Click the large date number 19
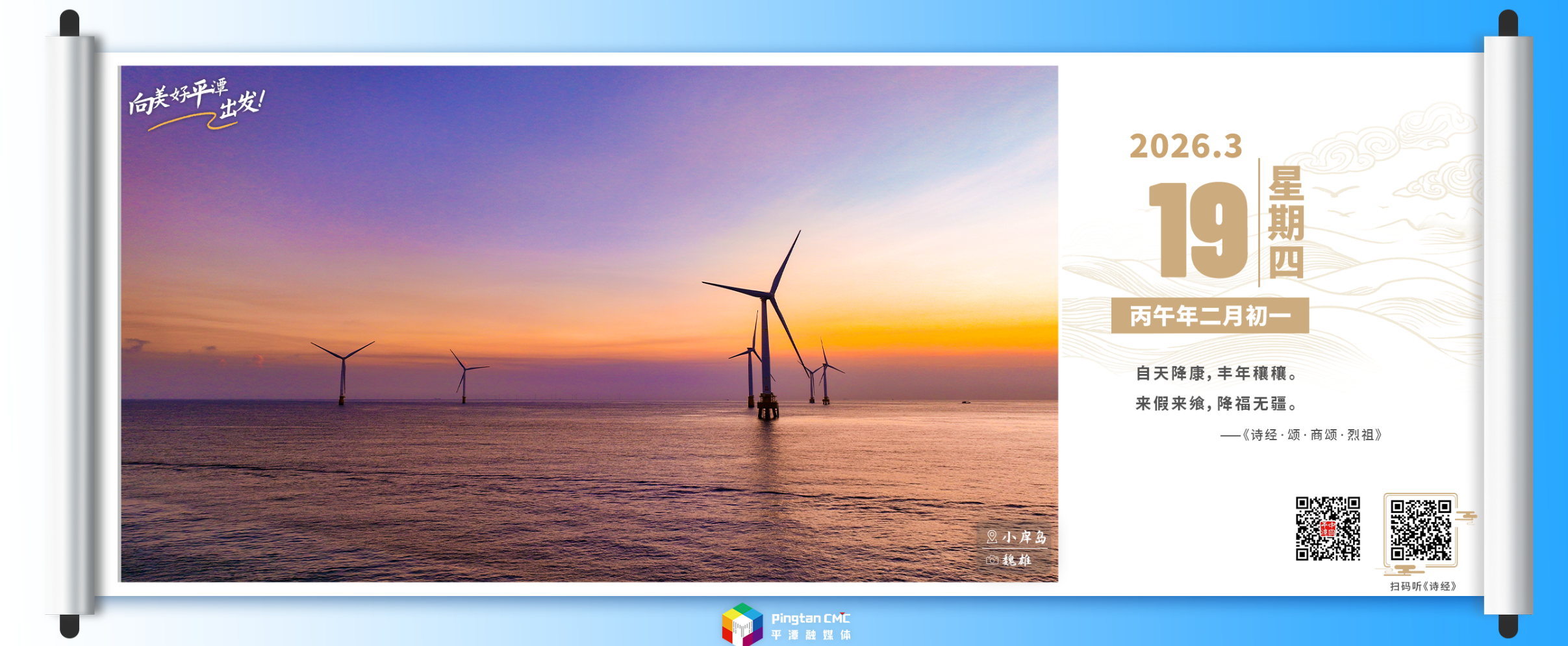The image size is (1568, 646). click(x=1198, y=230)
